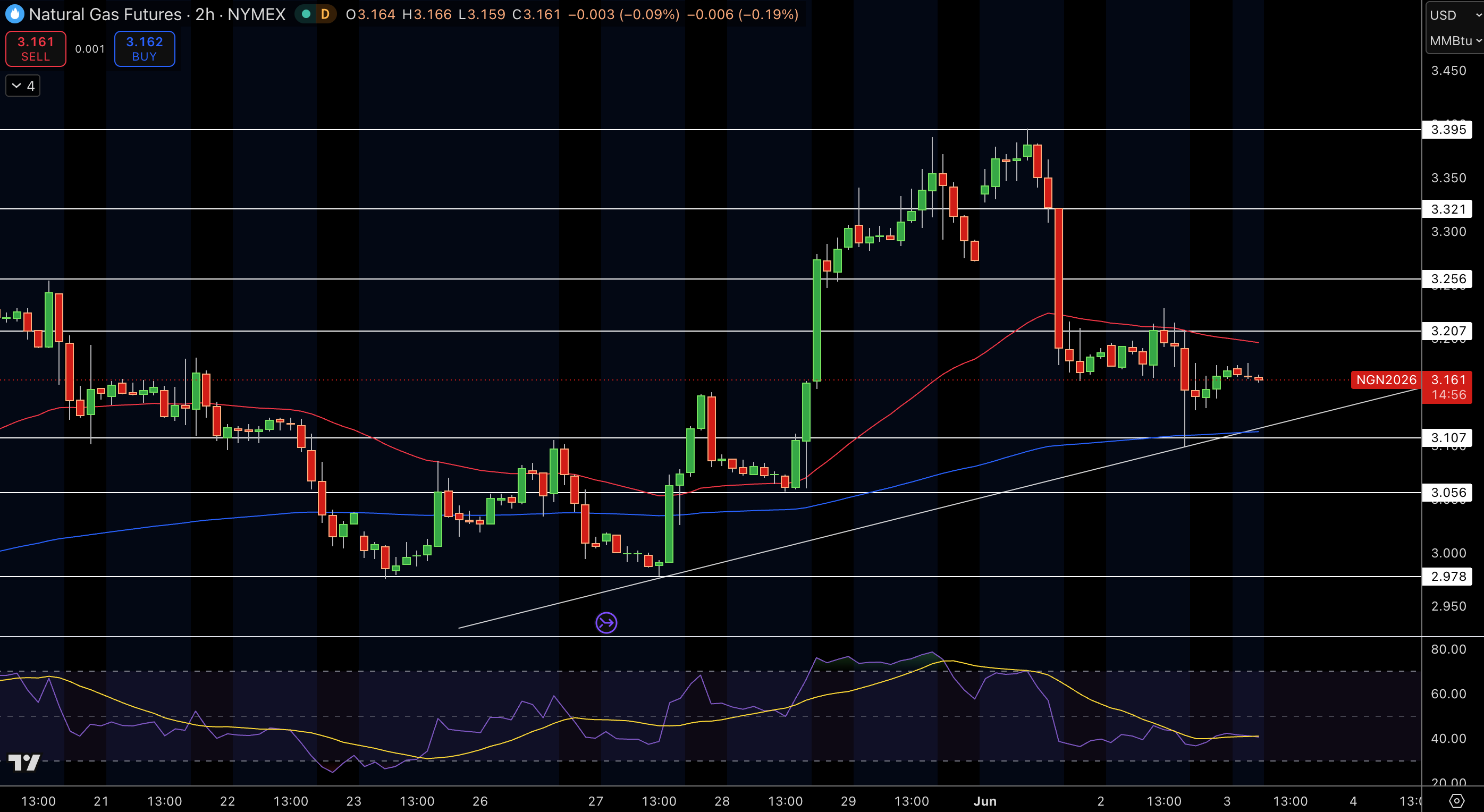Click the Jun date label on time axis
The width and height of the screenshot is (1484, 812).
click(984, 801)
